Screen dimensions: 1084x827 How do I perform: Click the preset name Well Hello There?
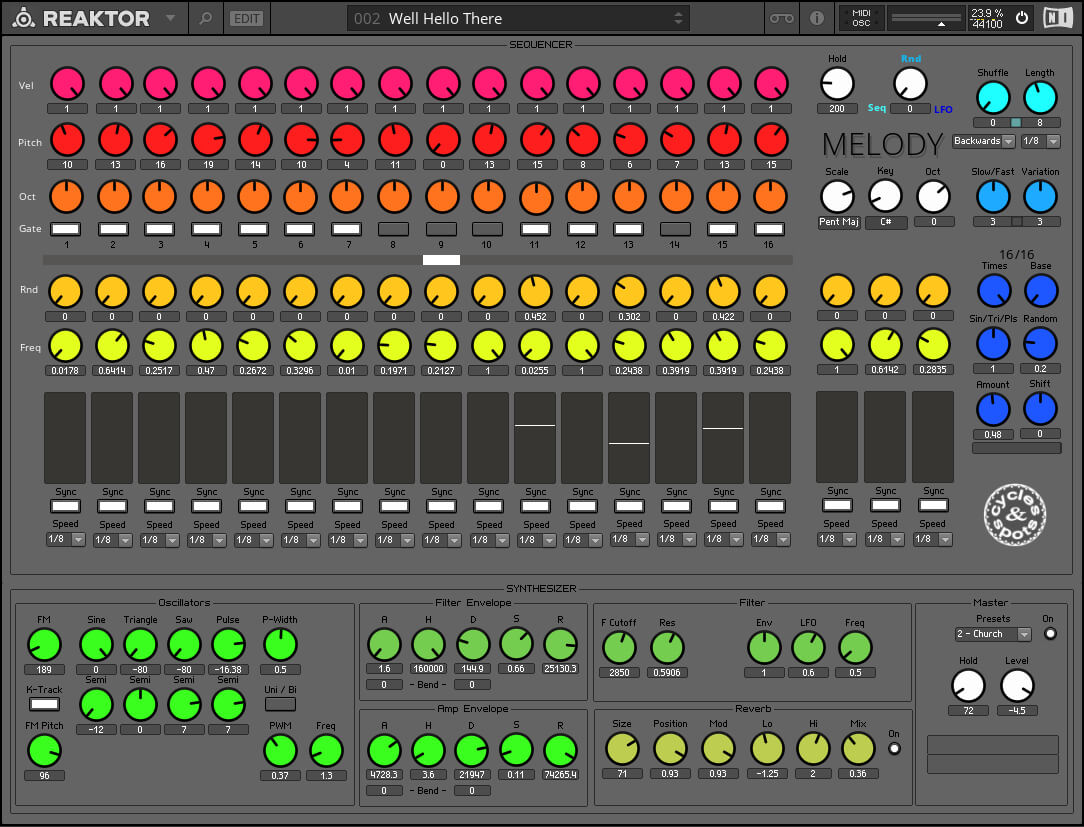[x=445, y=19]
